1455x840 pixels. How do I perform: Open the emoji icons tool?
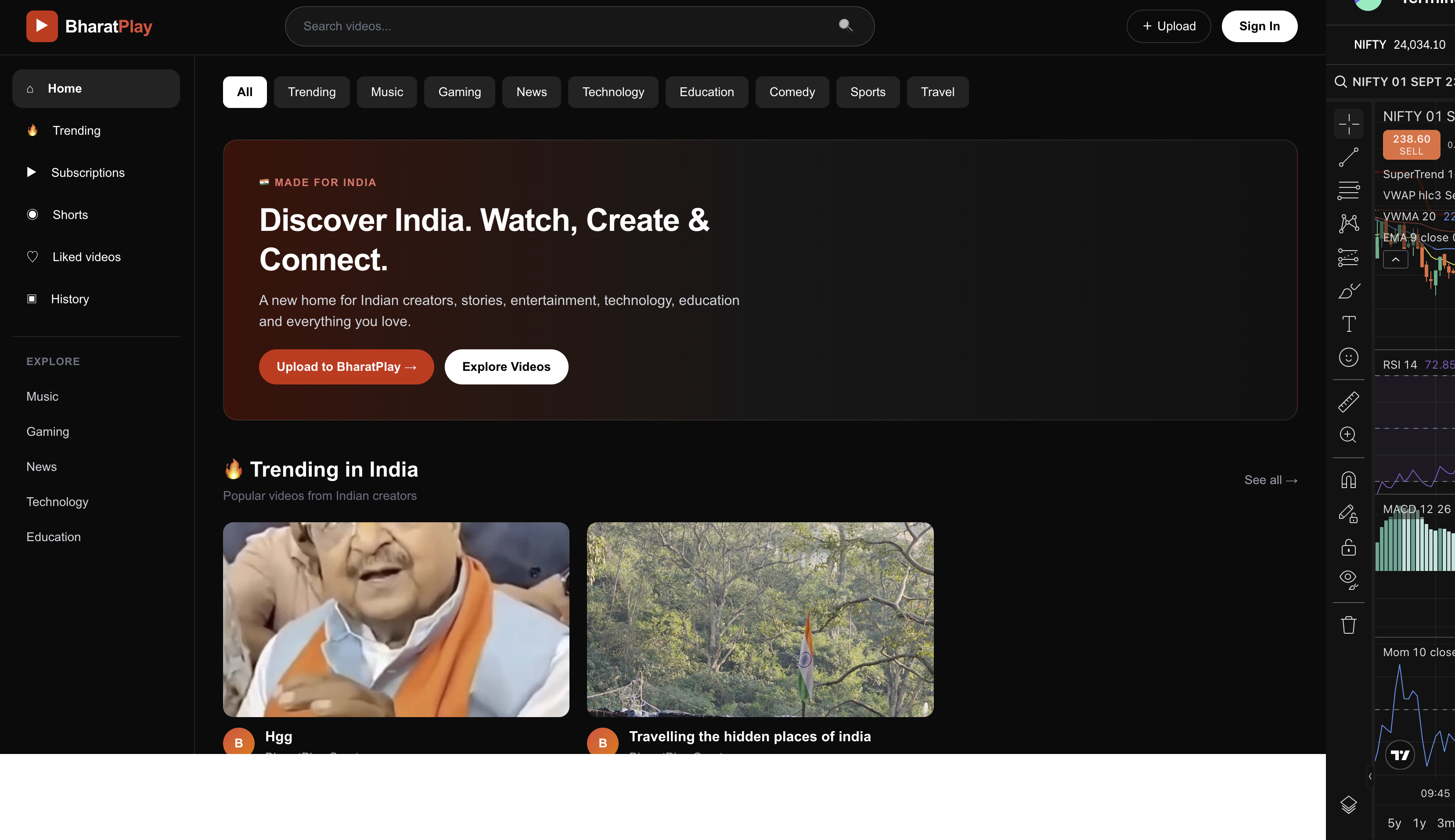tap(1349, 357)
